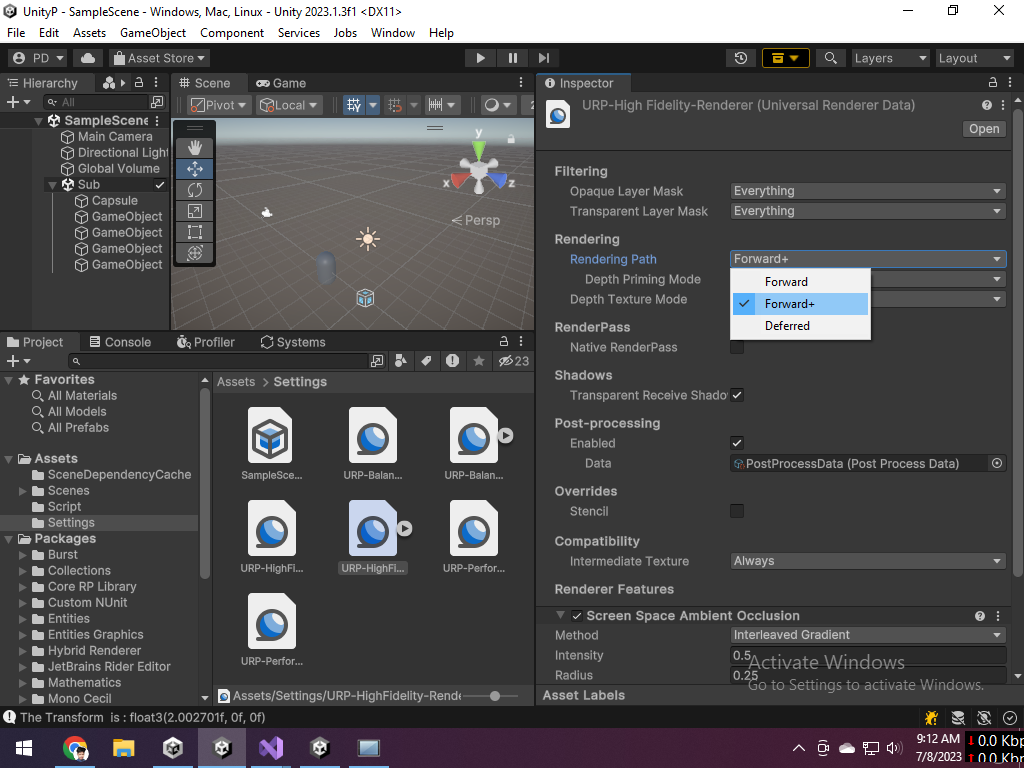Toggle the Screen Space Ambient Occlusion checkbox
The height and width of the screenshot is (768, 1024).
[576, 616]
